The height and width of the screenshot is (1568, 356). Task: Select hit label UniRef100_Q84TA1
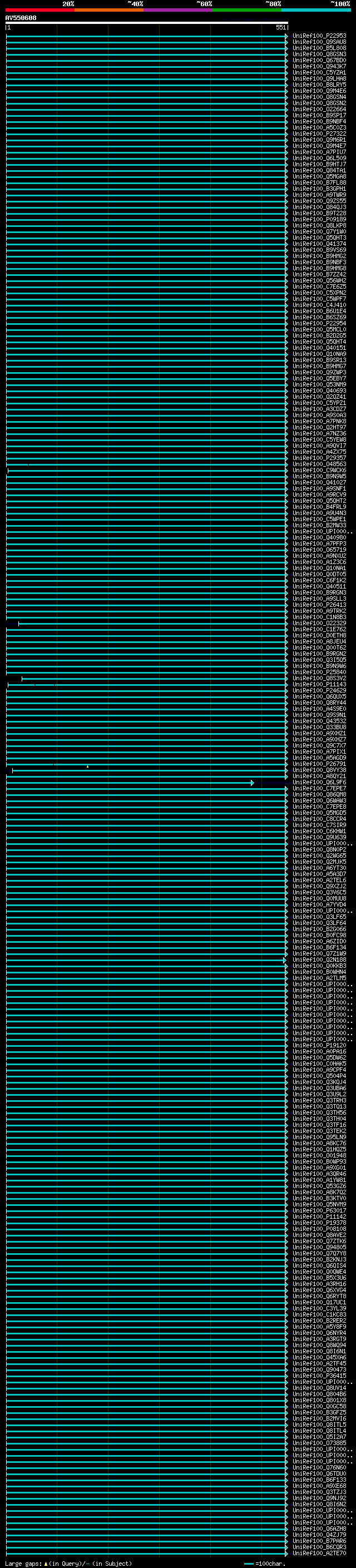pyautogui.click(x=319, y=170)
